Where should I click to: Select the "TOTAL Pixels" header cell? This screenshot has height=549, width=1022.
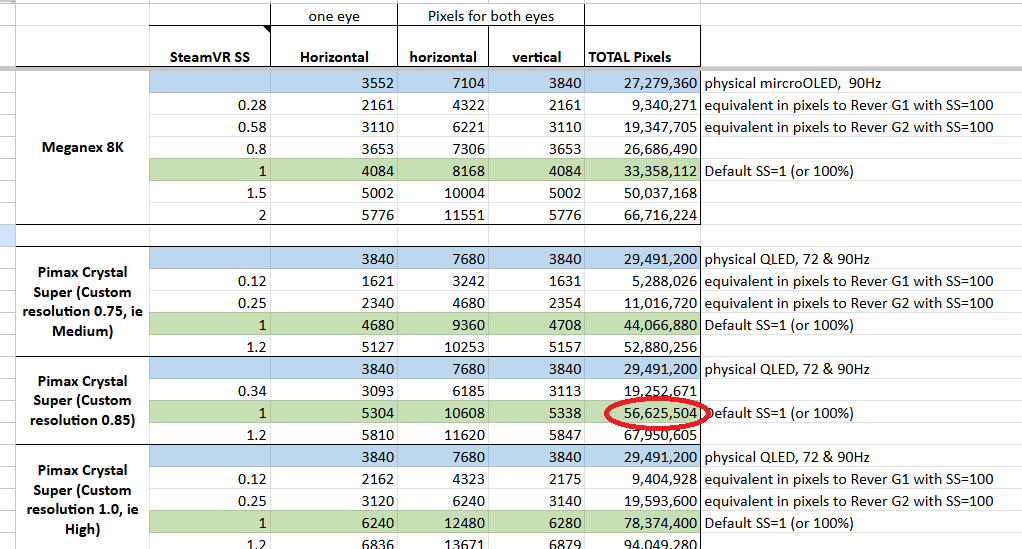[x=643, y=46]
